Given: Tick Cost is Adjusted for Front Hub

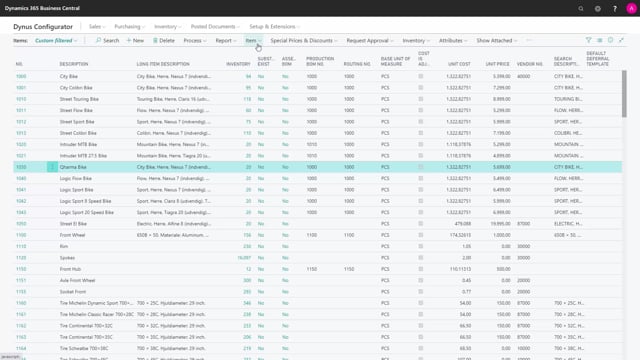Looking at the screenshot, I should click(x=421, y=269).
